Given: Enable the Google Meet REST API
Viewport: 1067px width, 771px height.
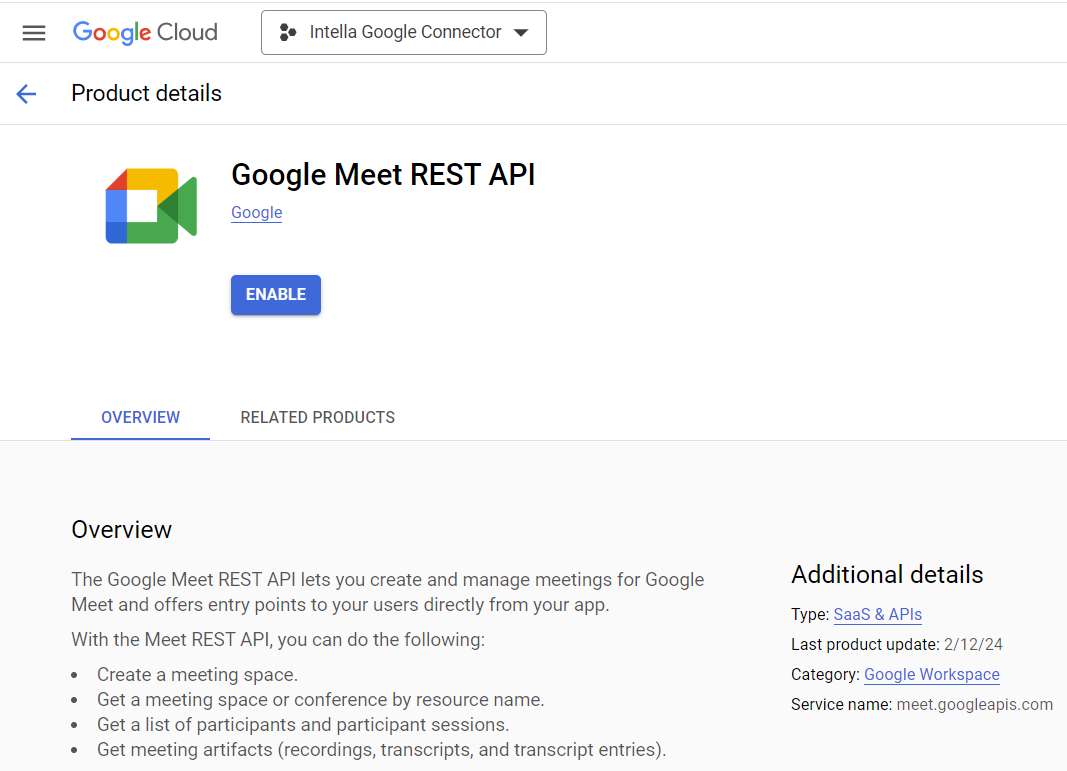Looking at the screenshot, I should (x=276, y=295).
